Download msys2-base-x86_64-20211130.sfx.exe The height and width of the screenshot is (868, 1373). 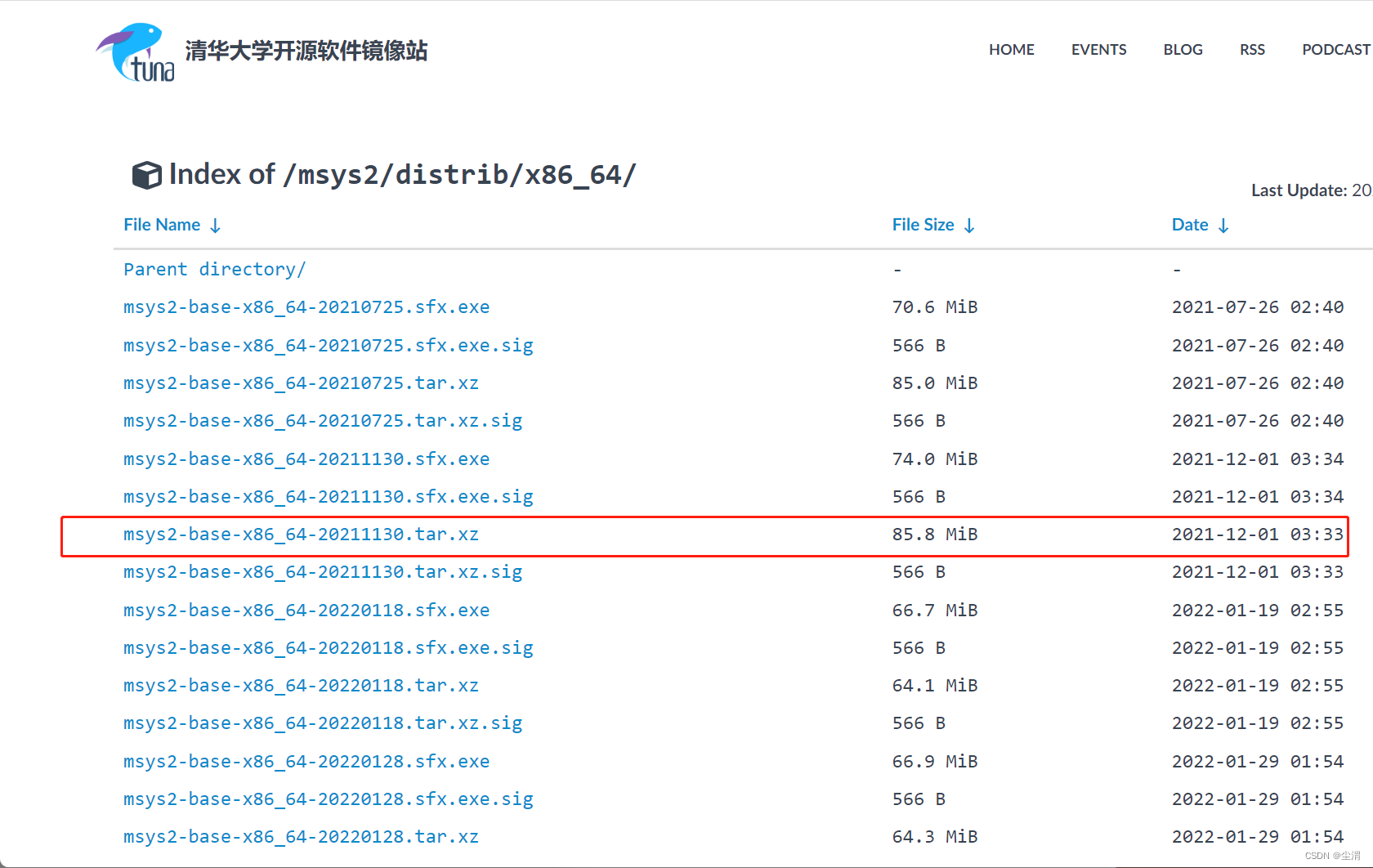(306, 459)
